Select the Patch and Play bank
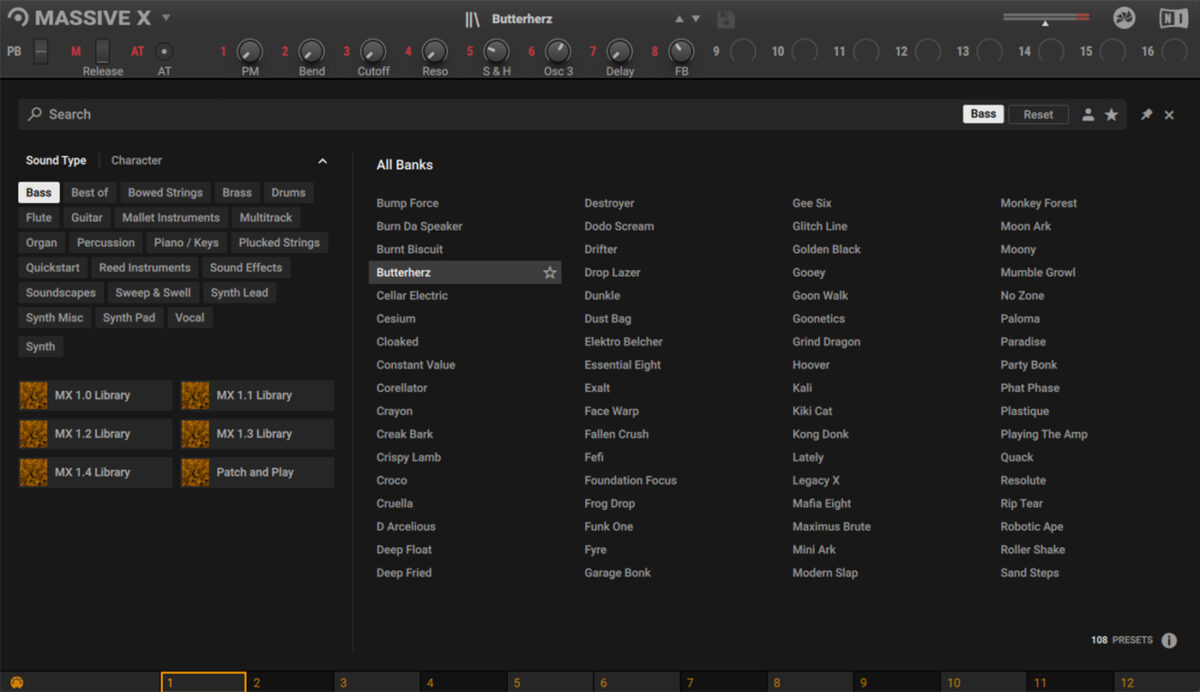This screenshot has height=692, width=1200. click(256, 472)
